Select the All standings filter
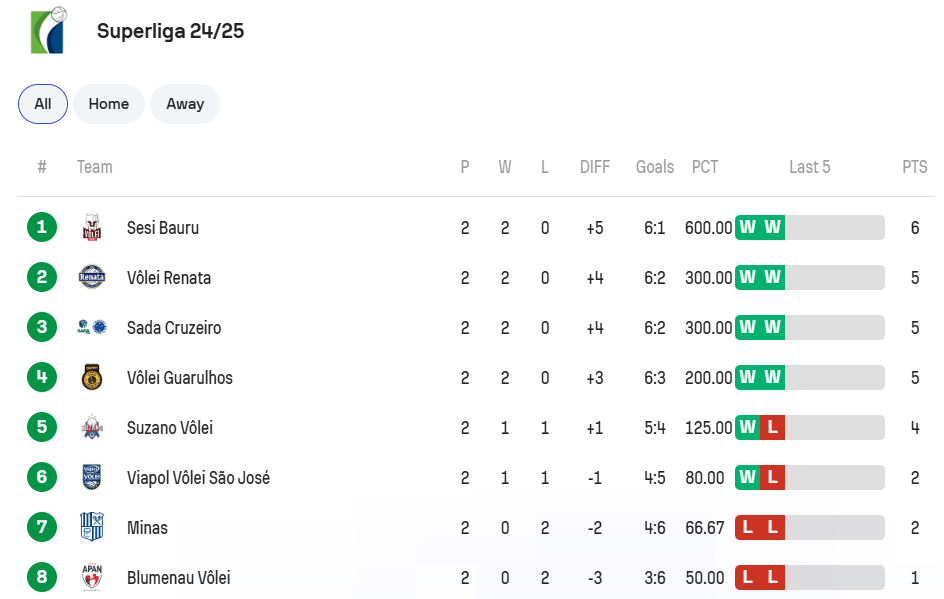944x599 pixels. pos(43,104)
